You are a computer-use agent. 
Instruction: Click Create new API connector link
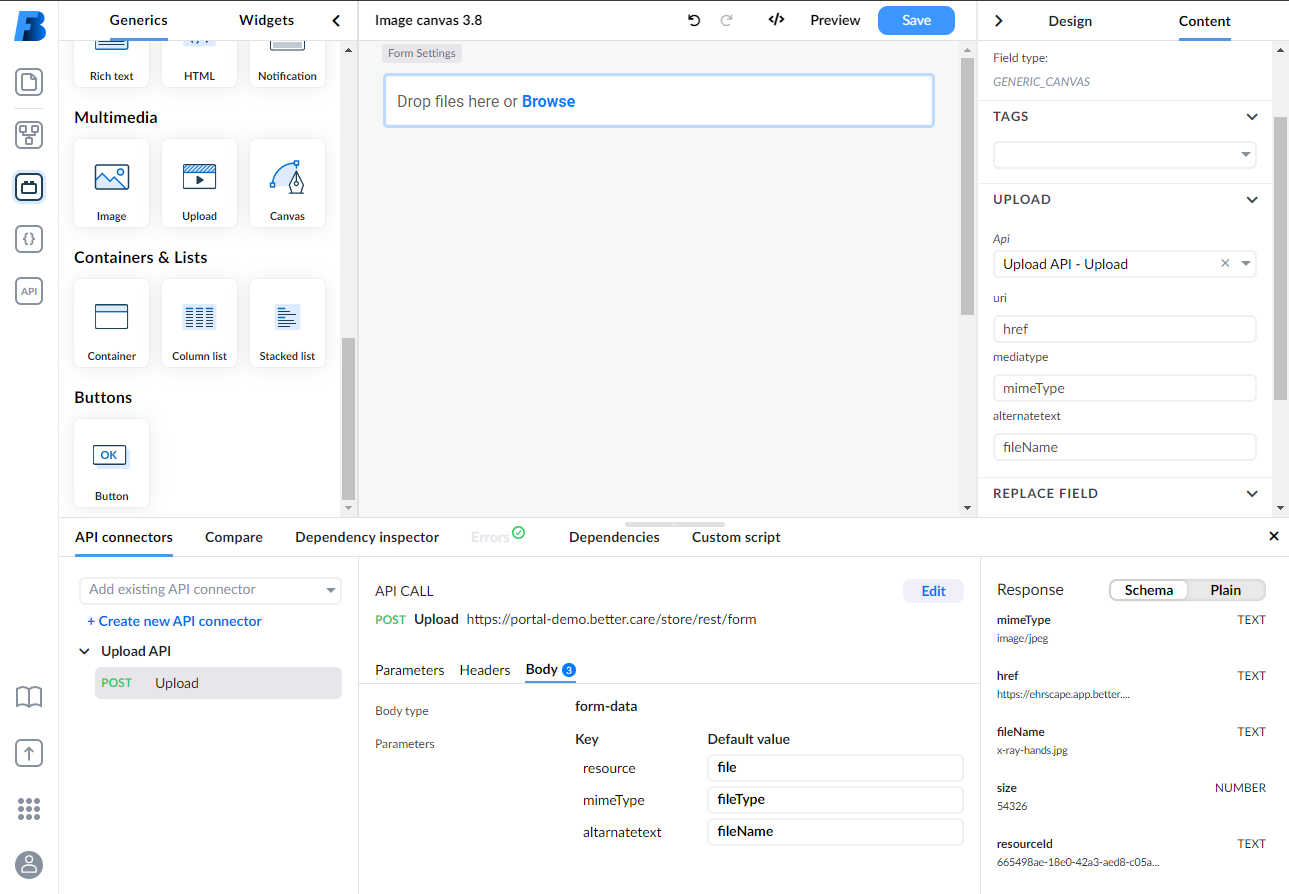tap(174, 621)
